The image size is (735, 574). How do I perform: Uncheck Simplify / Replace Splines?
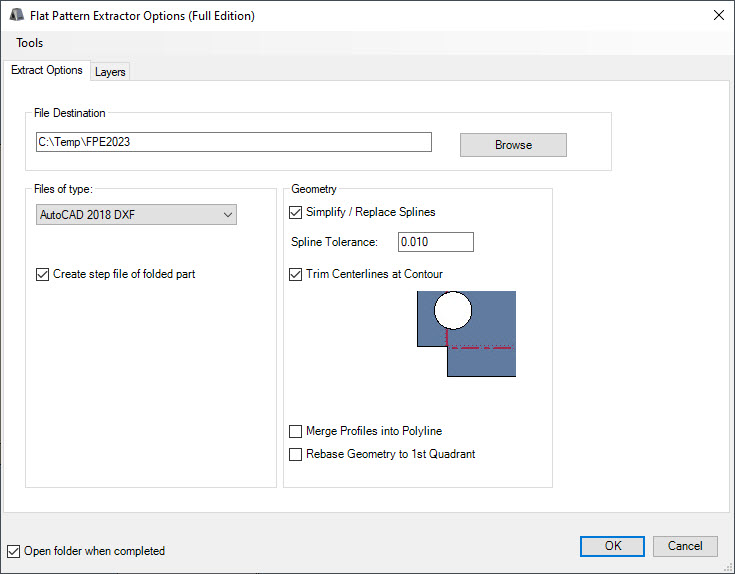pos(295,212)
